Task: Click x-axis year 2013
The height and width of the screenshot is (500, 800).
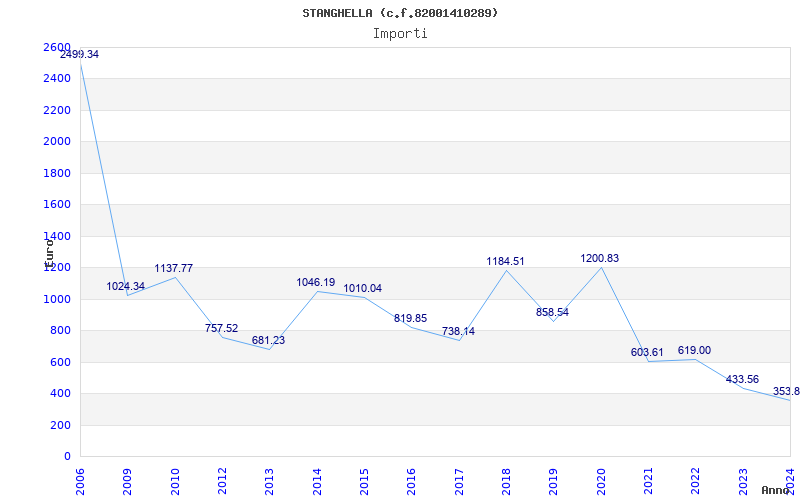Action: click(x=269, y=481)
